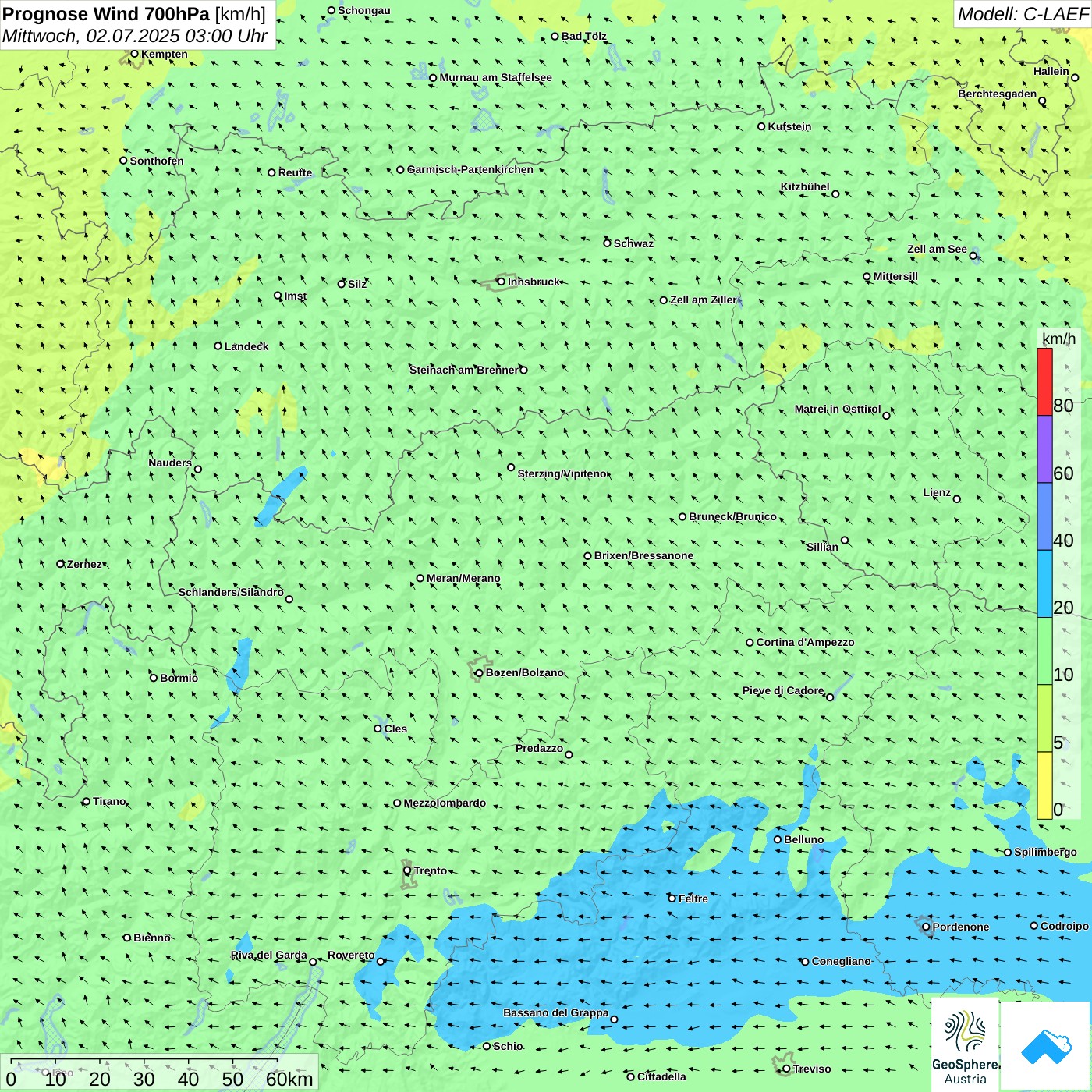Click the Bad Tölz city label
The image size is (1092, 1092).
point(583,36)
